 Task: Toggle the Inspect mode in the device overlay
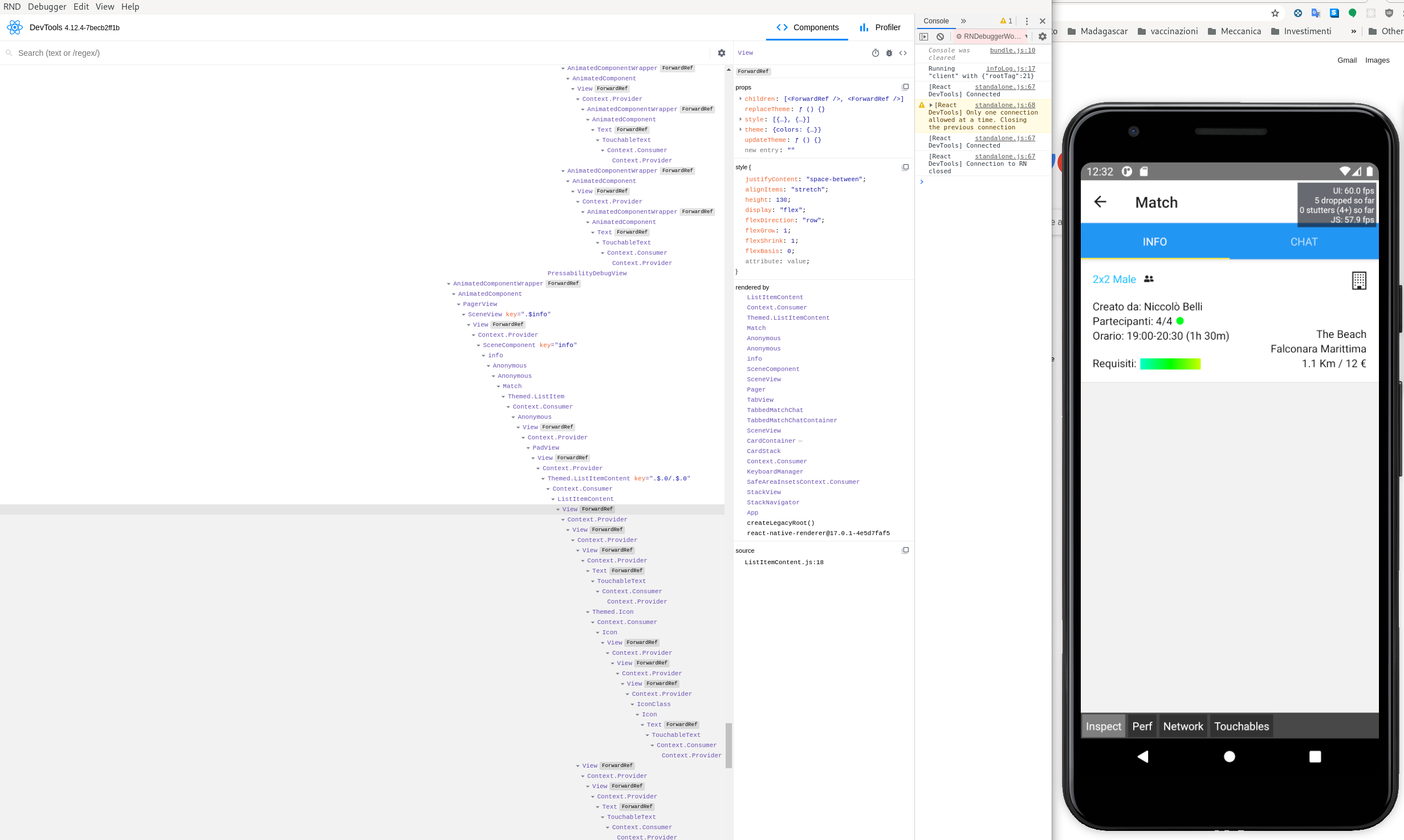(1104, 726)
